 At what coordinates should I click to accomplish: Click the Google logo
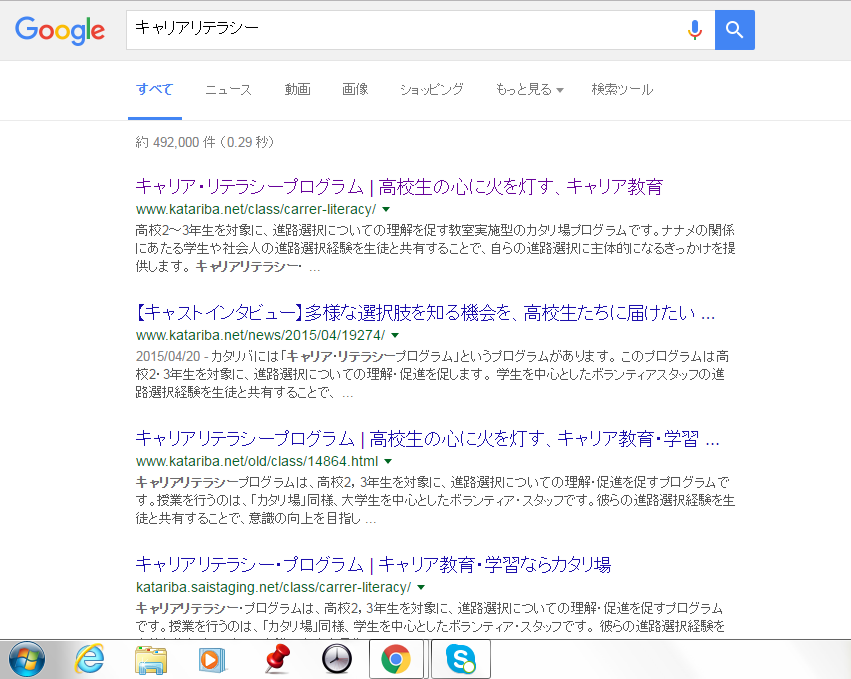pos(60,30)
